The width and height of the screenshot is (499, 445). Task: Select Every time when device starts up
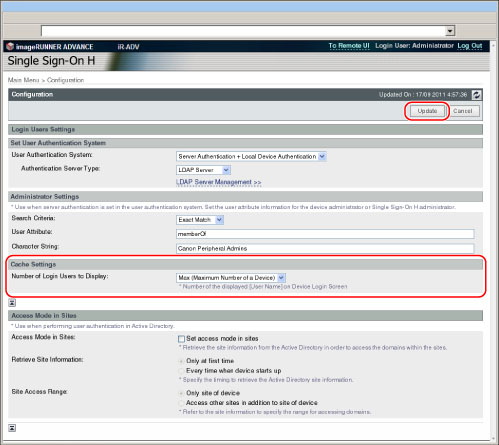coord(181,371)
